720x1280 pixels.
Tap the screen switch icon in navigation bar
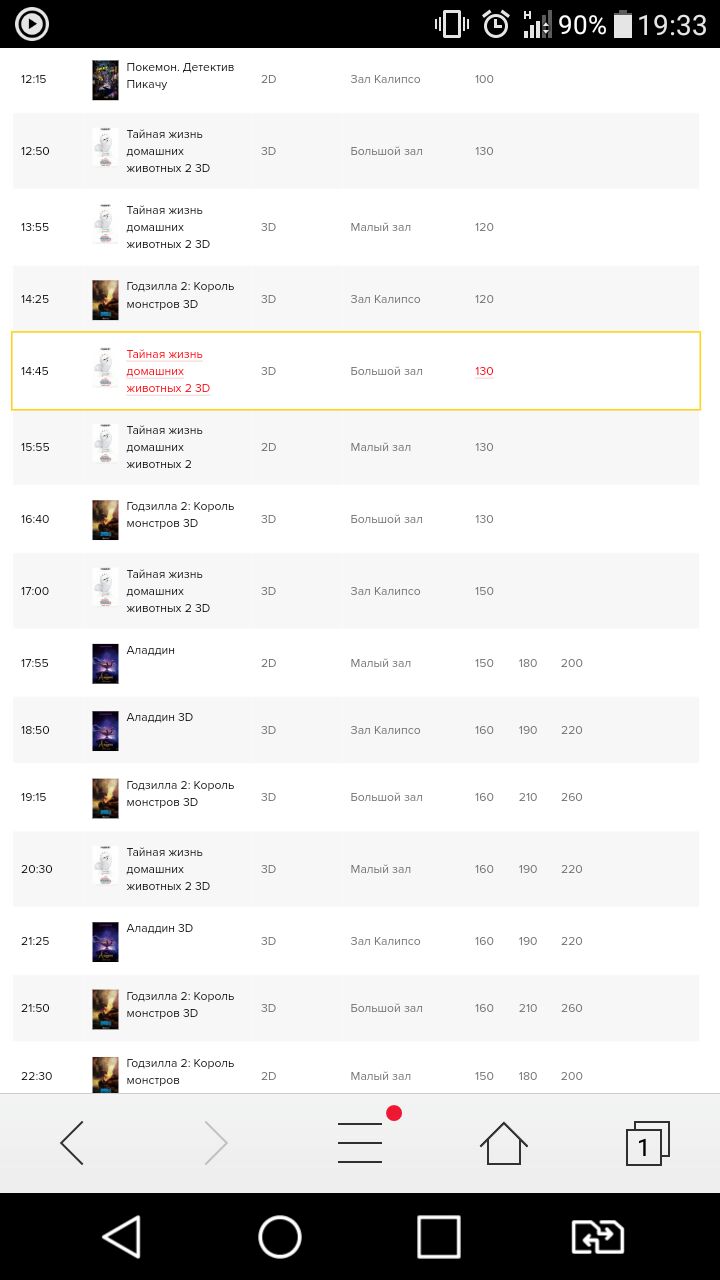(x=598, y=1237)
